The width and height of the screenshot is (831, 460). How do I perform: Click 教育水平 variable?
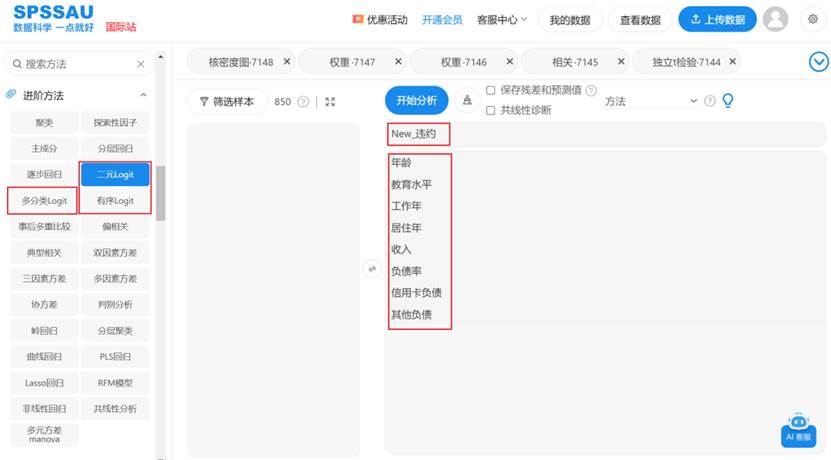[x=411, y=184]
